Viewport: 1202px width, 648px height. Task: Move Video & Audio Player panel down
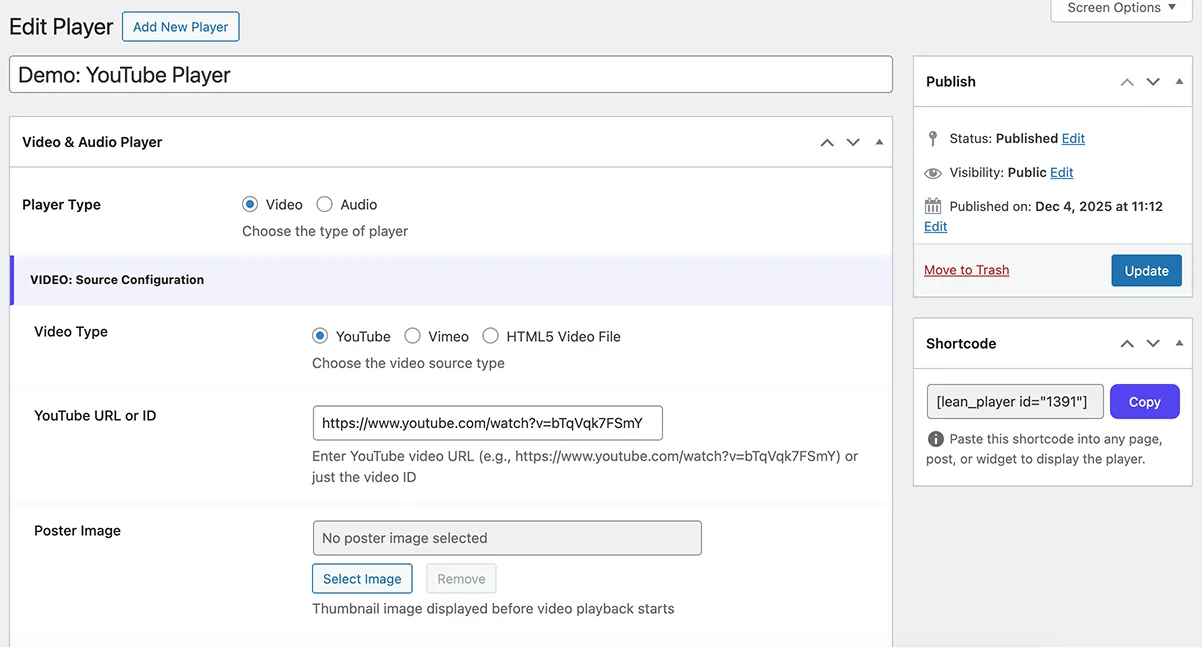853,143
